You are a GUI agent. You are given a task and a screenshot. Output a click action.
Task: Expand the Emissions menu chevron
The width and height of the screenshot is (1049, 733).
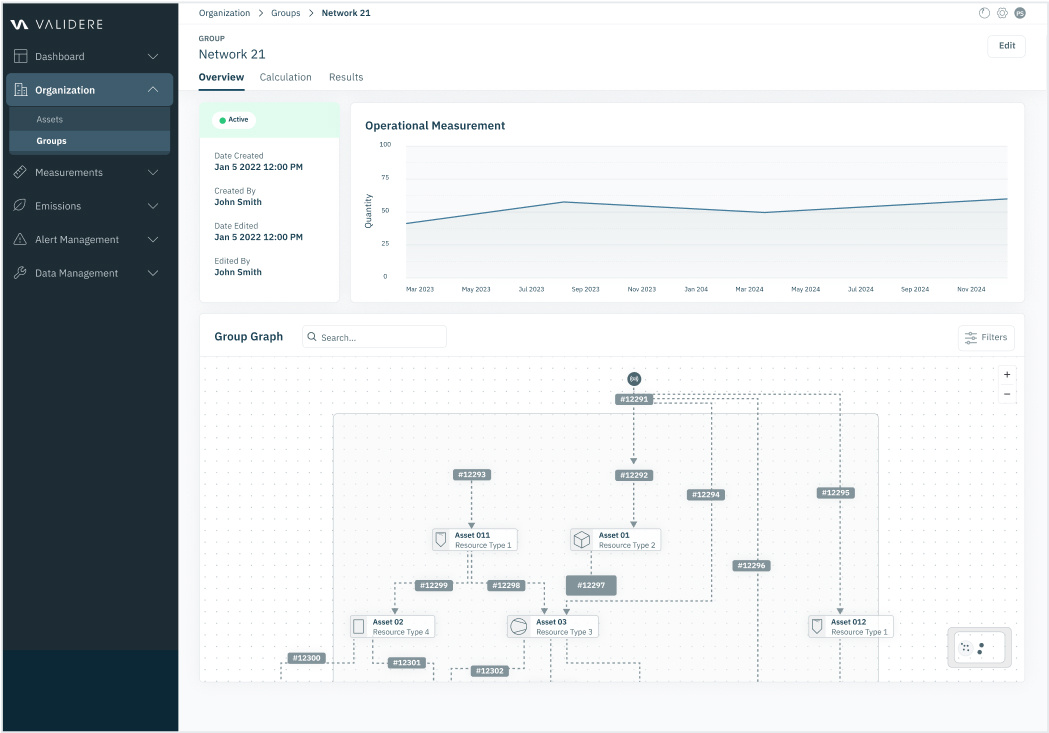[153, 205]
